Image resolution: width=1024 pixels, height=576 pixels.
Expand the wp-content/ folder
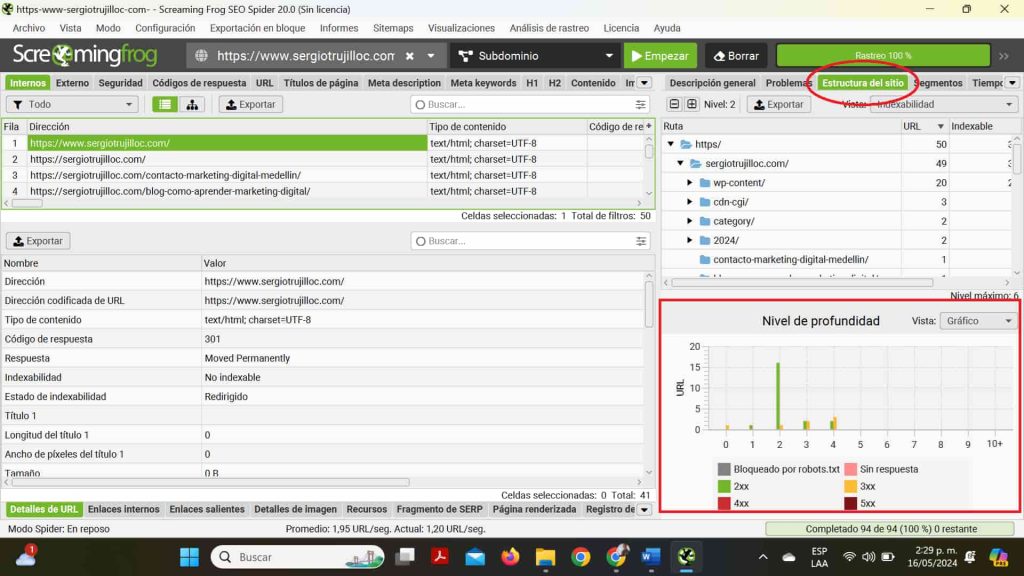pos(690,183)
